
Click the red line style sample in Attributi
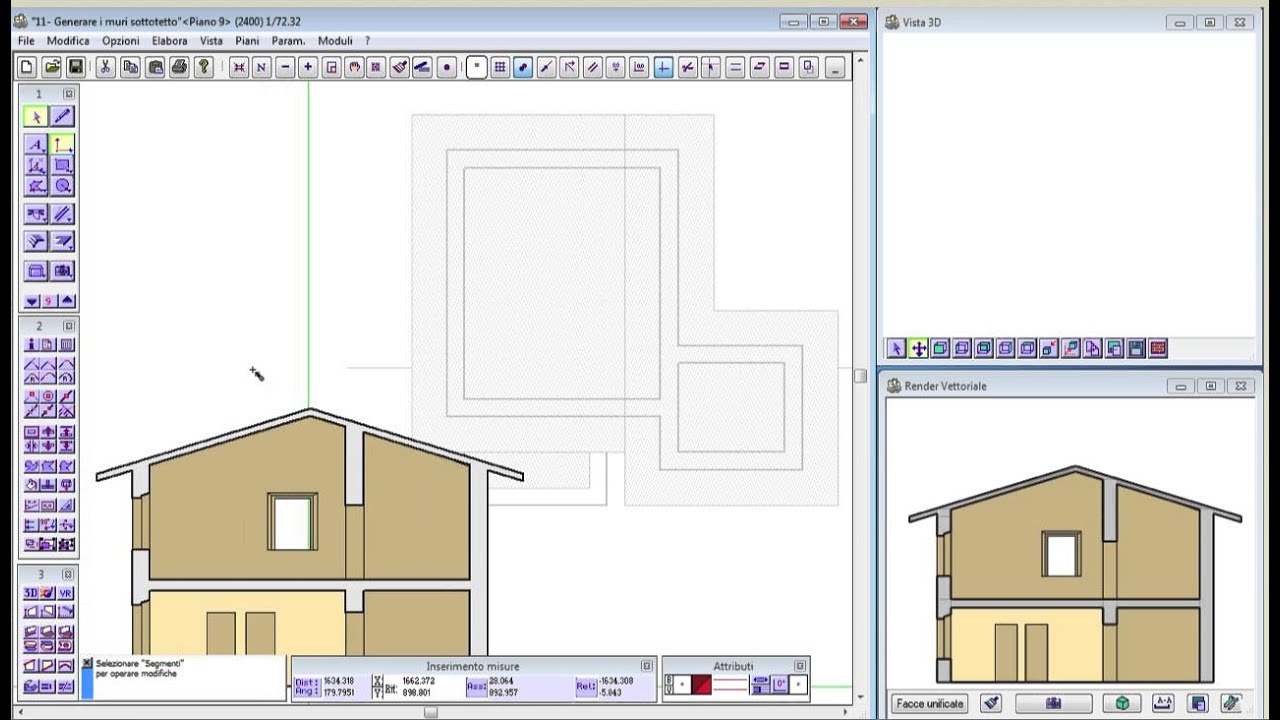coord(730,685)
